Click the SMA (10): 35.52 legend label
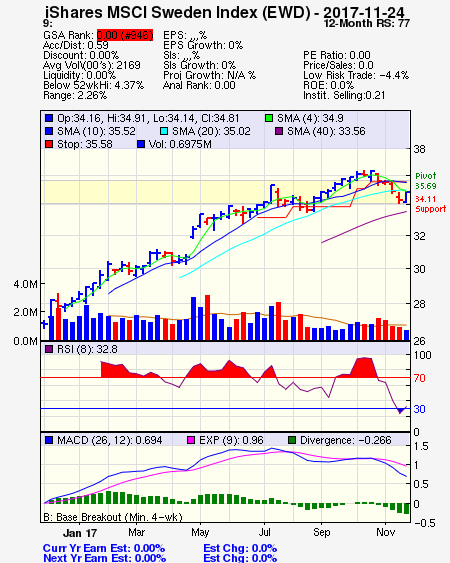The image size is (450, 563). click(96, 131)
